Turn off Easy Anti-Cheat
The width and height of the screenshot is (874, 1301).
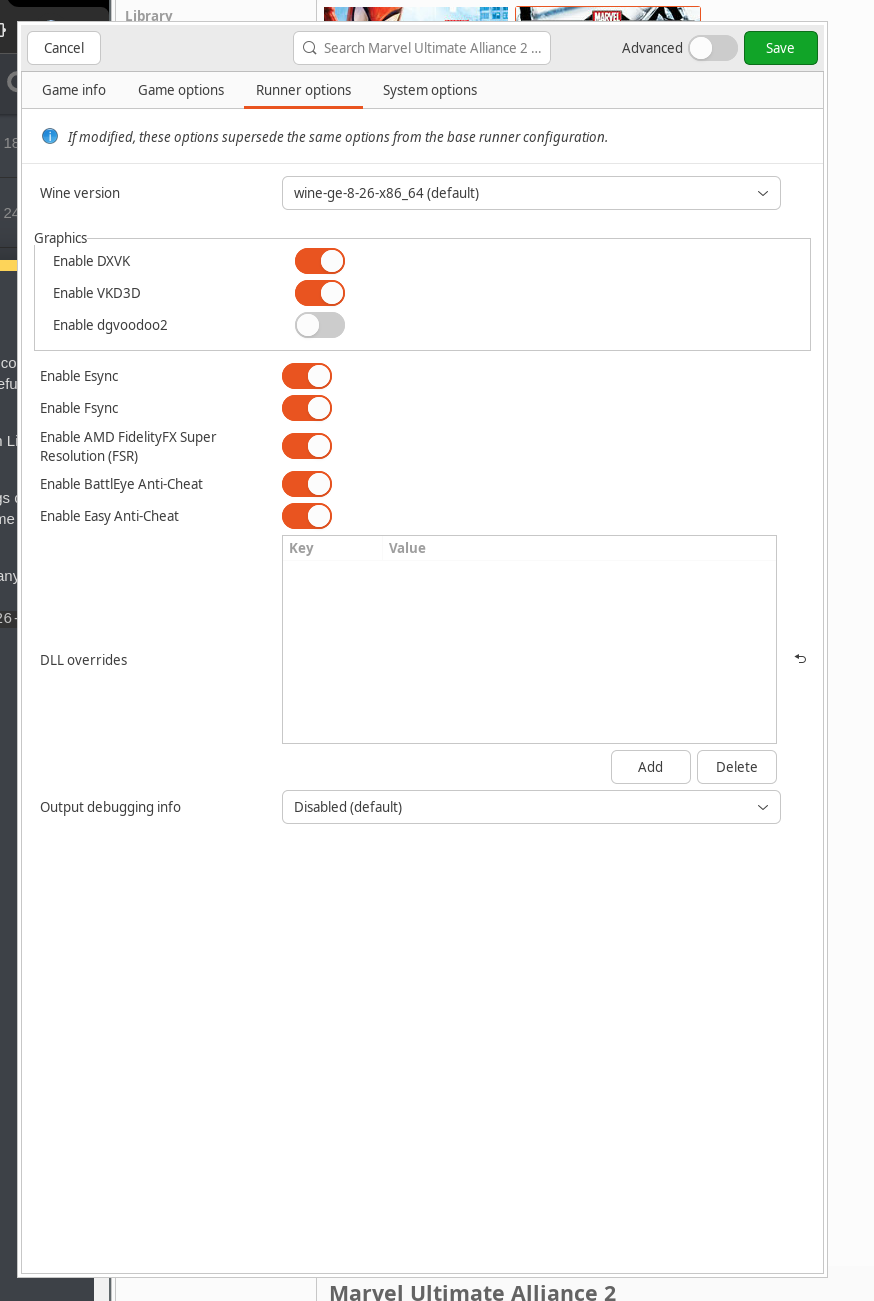(x=307, y=516)
